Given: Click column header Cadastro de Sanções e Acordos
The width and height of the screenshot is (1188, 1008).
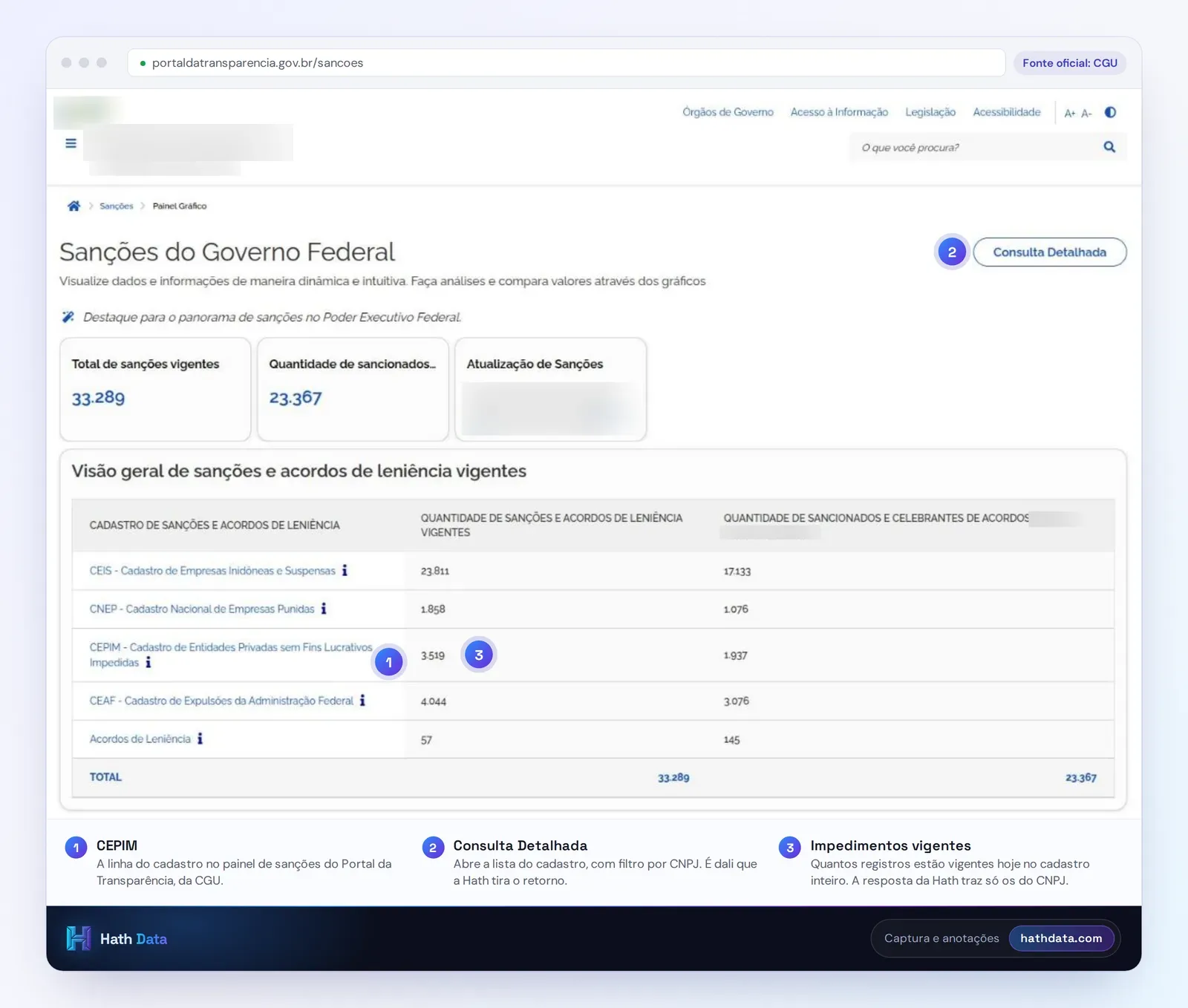Looking at the screenshot, I should pyautogui.click(x=215, y=526).
